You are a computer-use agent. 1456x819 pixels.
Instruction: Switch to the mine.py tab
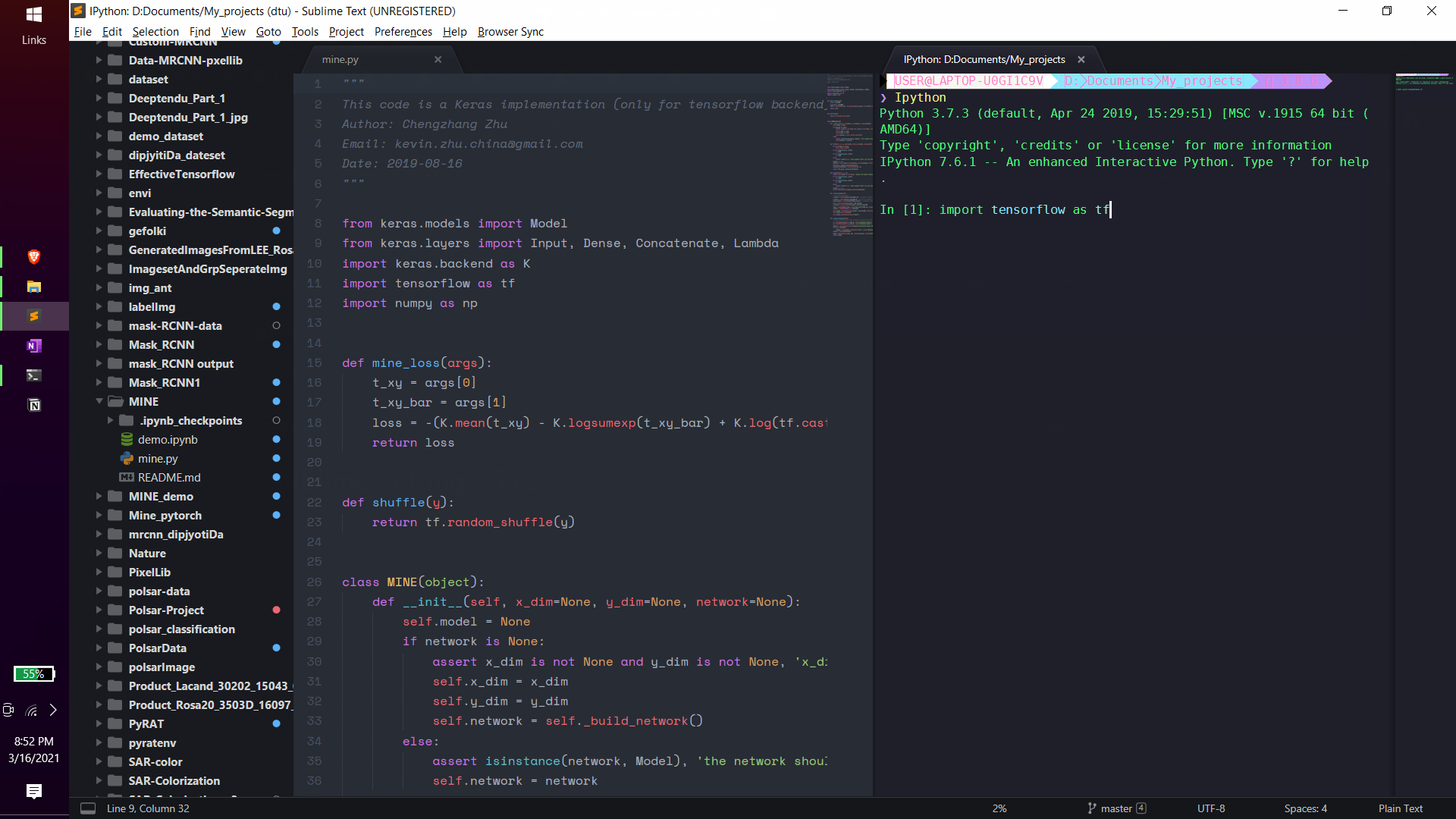click(340, 59)
